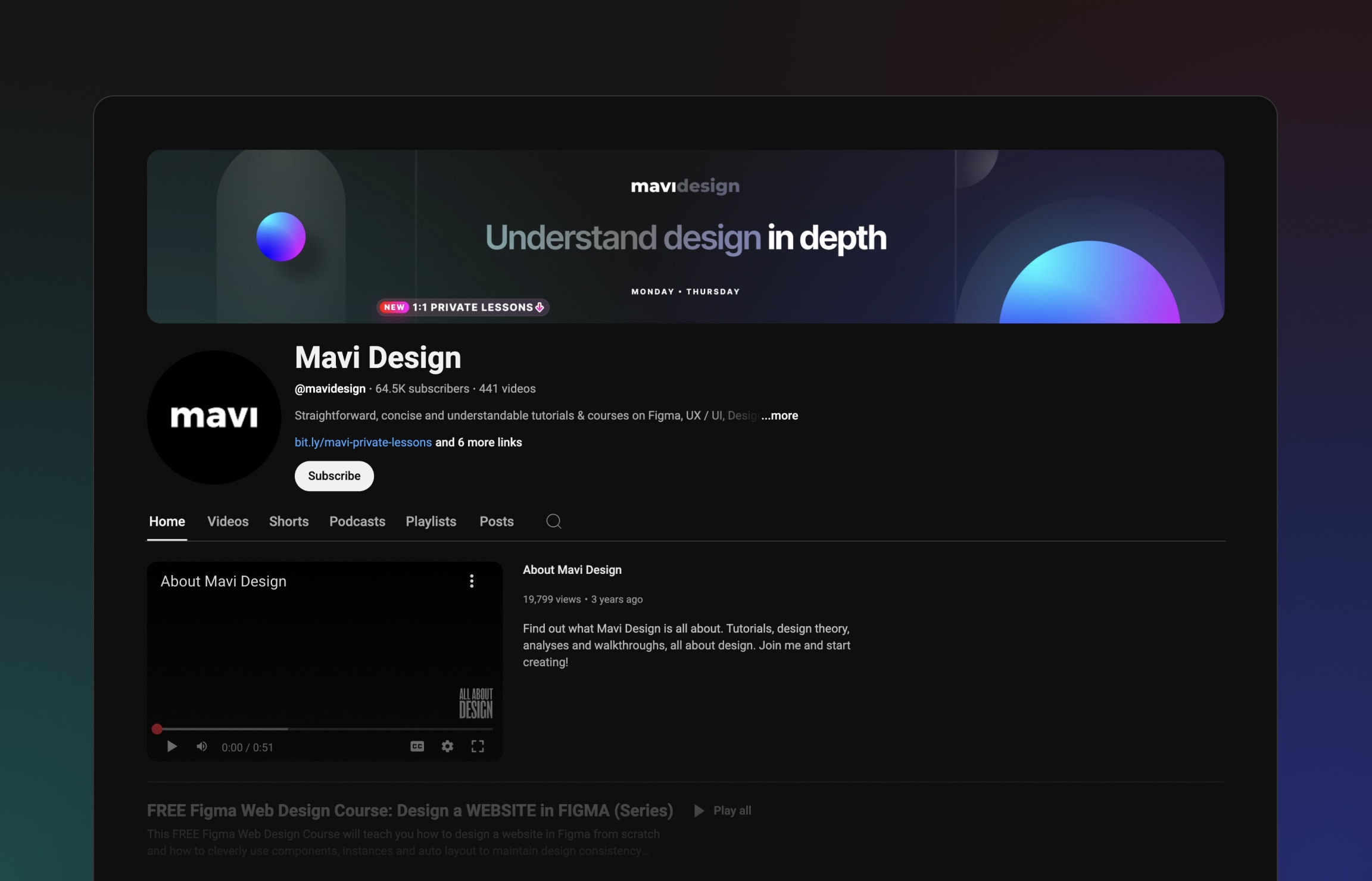The width and height of the screenshot is (1372, 881).
Task: Open the 'and 6 more links' popup
Action: point(478,442)
